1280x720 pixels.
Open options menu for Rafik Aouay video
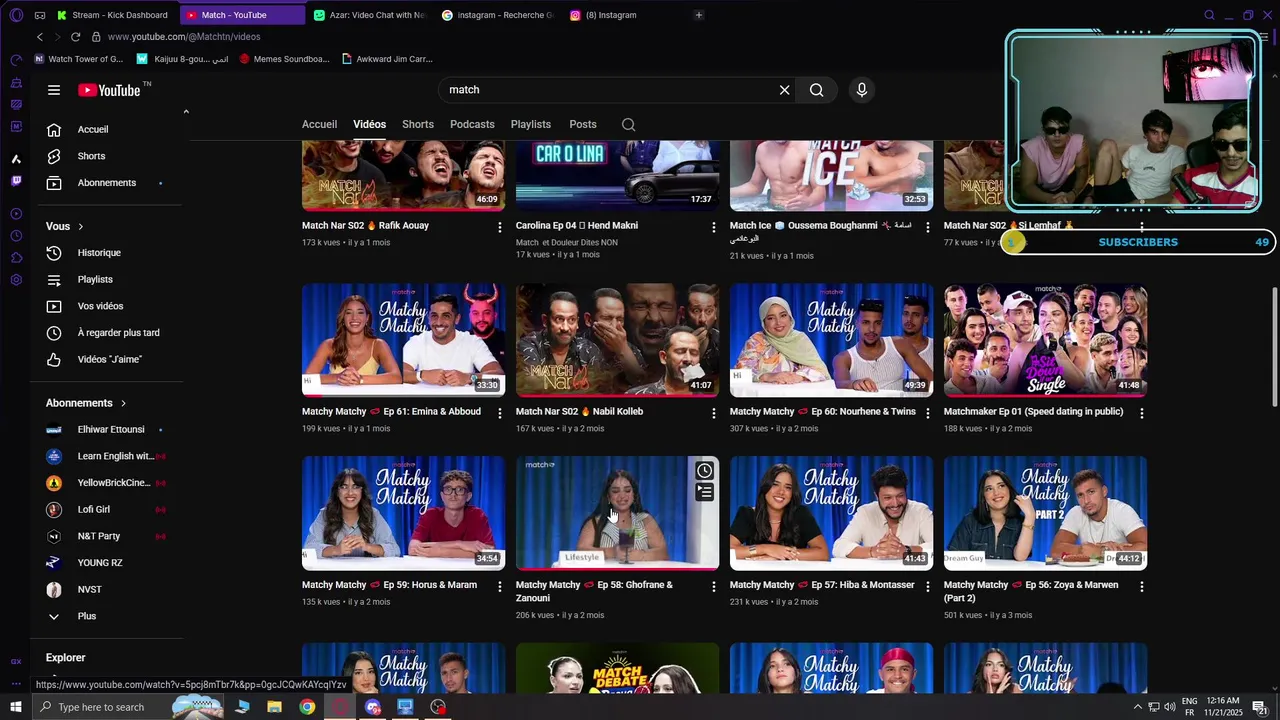[x=499, y=228]
